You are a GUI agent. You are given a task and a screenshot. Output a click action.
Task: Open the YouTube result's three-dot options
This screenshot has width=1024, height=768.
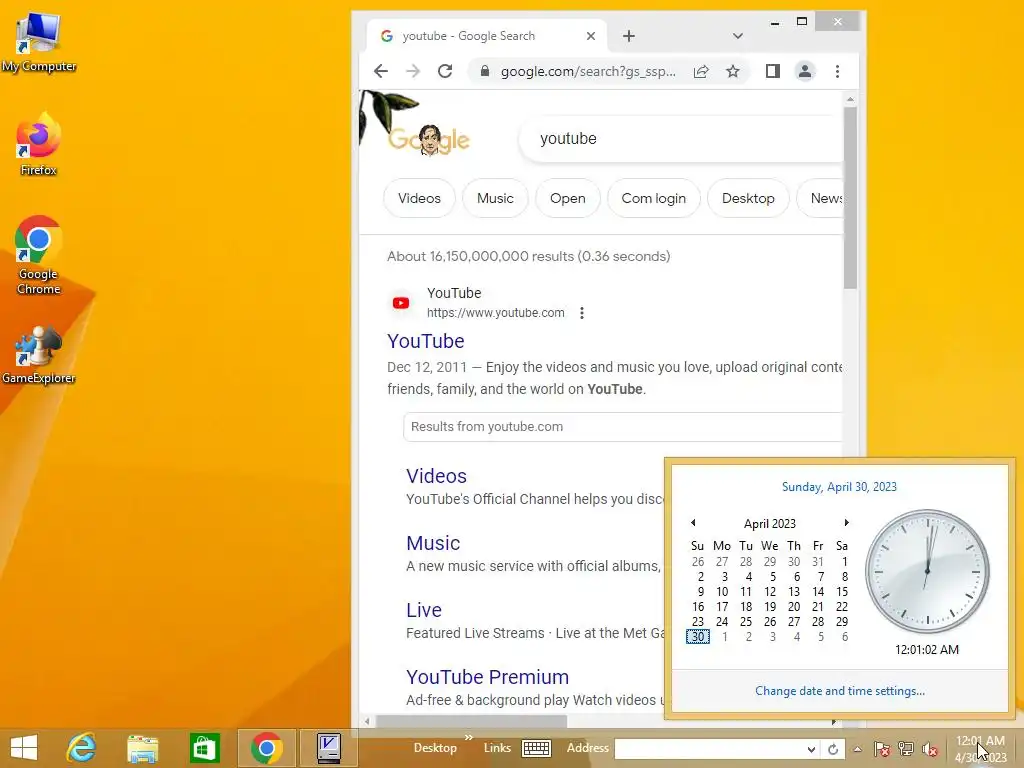pyautogui.click(x=581, y=313)
